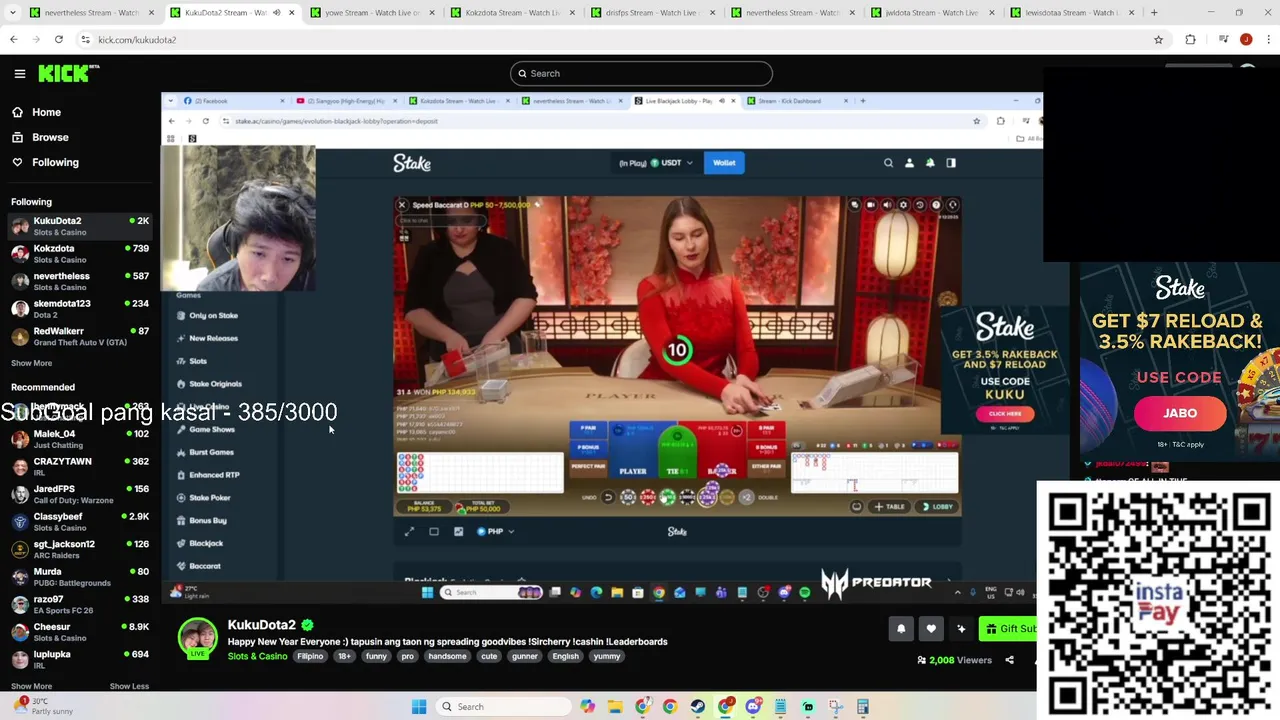This screenshot has width=1280, height=720.
Task: Open Kokzdota channel in Following list
Action: click(x=79, y=253)
